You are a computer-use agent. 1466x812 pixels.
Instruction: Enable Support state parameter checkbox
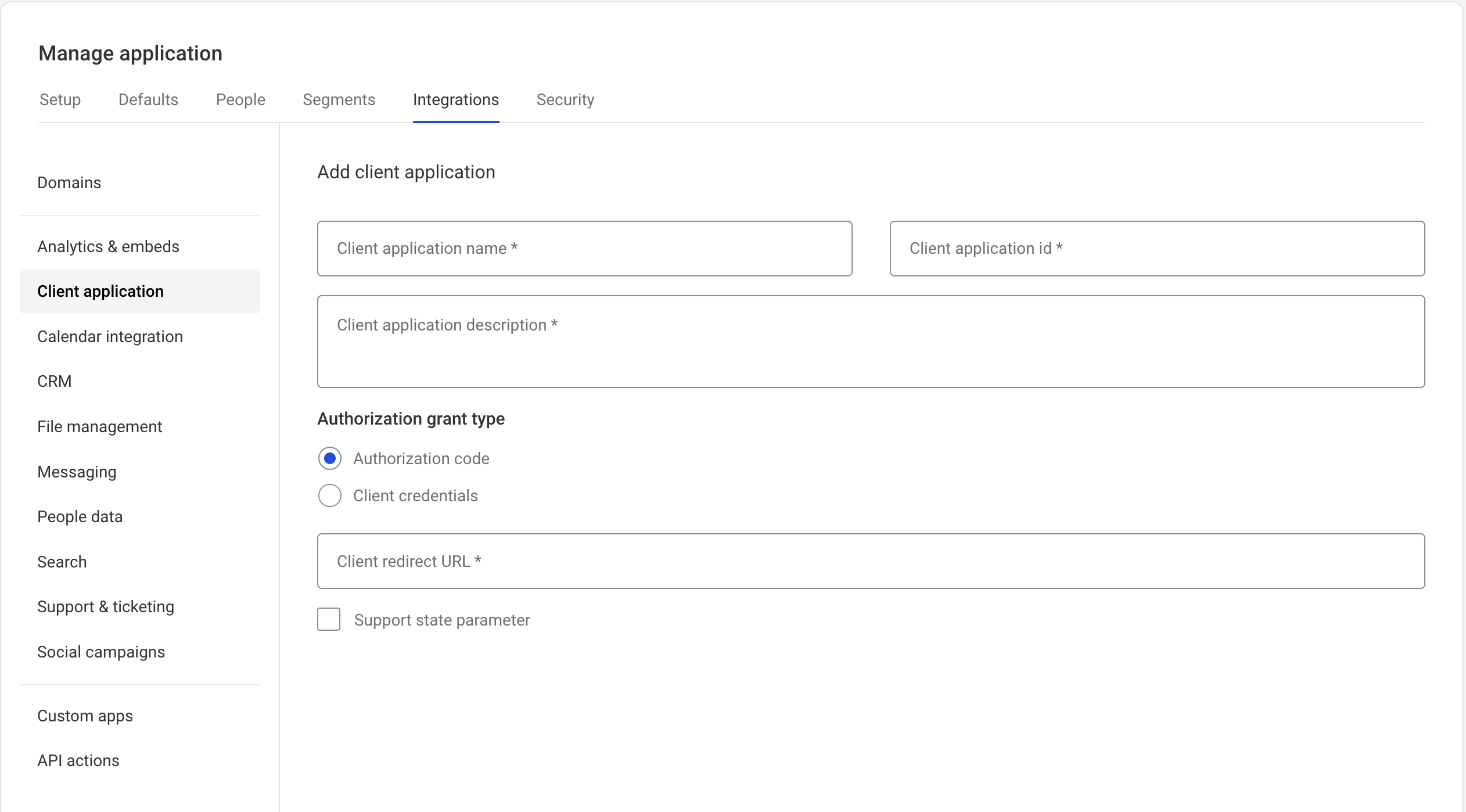[x=329, y=619]
